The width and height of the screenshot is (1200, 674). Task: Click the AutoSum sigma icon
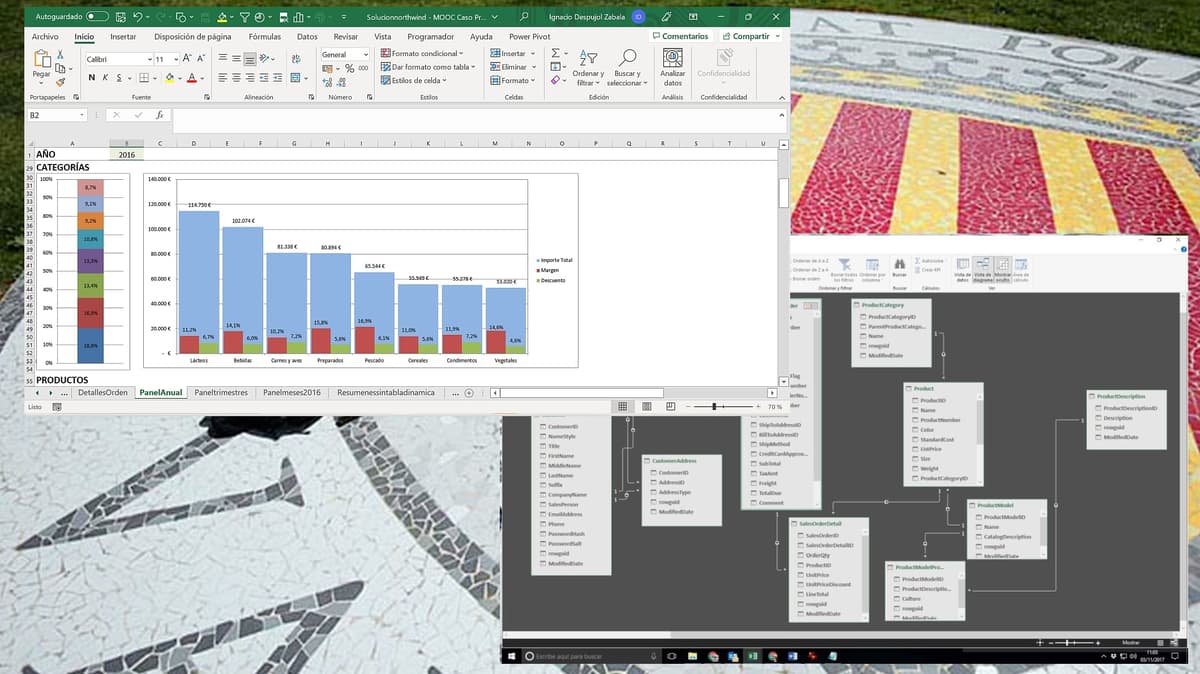pos(556,54)
